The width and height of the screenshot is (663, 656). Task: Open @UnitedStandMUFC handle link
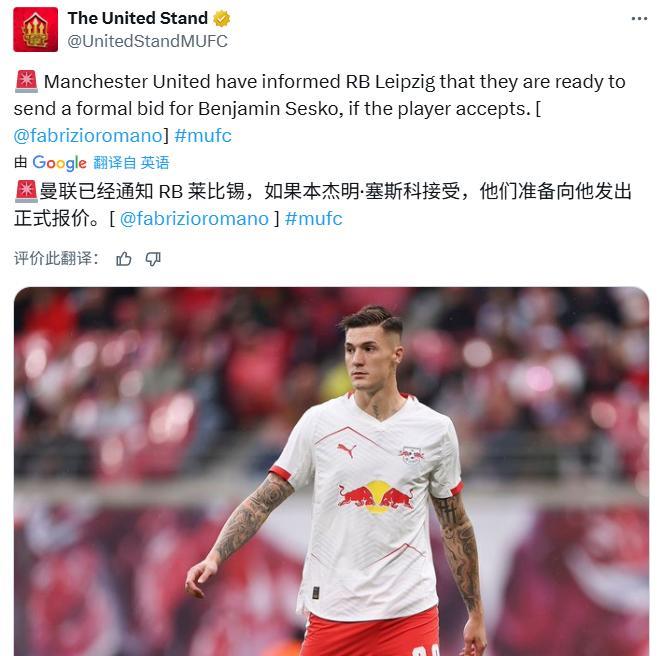148,41
